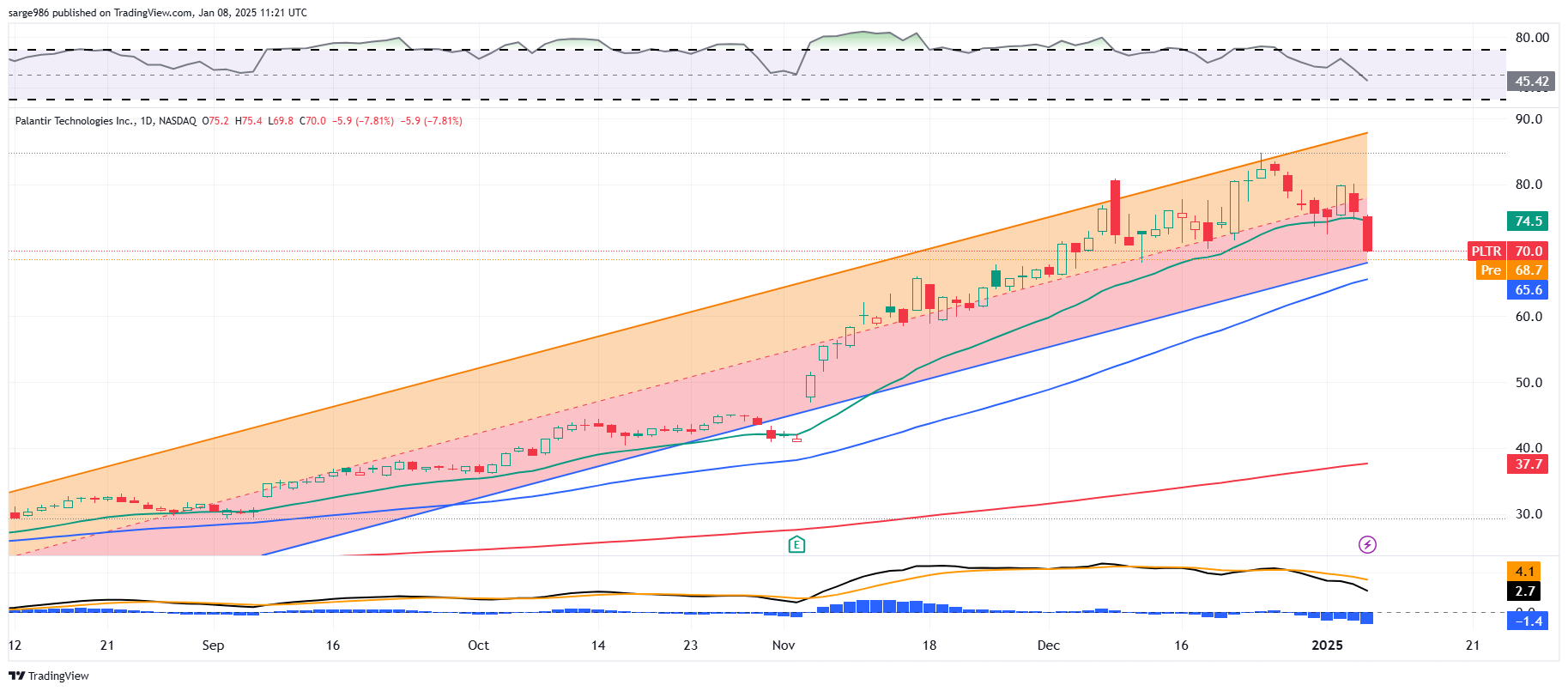Click the RSI value label 45.42
This screenshot has height=691, width=1568.
(1531, 82)
